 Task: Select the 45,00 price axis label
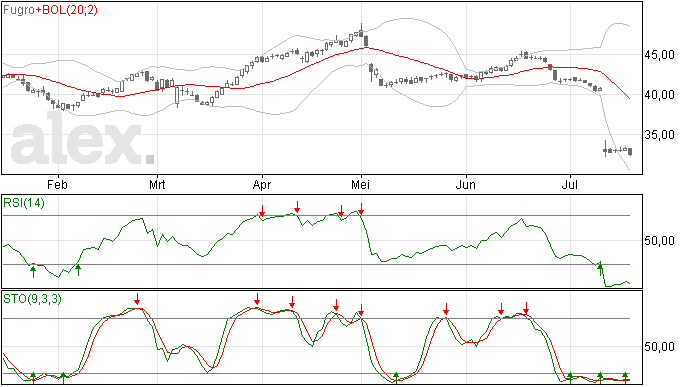pyautogui.click(x=660, y=55)
